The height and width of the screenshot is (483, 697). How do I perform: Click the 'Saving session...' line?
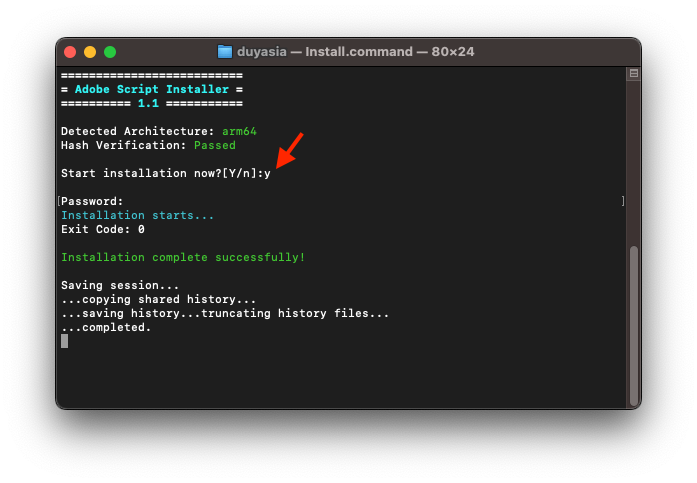click(x=120, y=285)
